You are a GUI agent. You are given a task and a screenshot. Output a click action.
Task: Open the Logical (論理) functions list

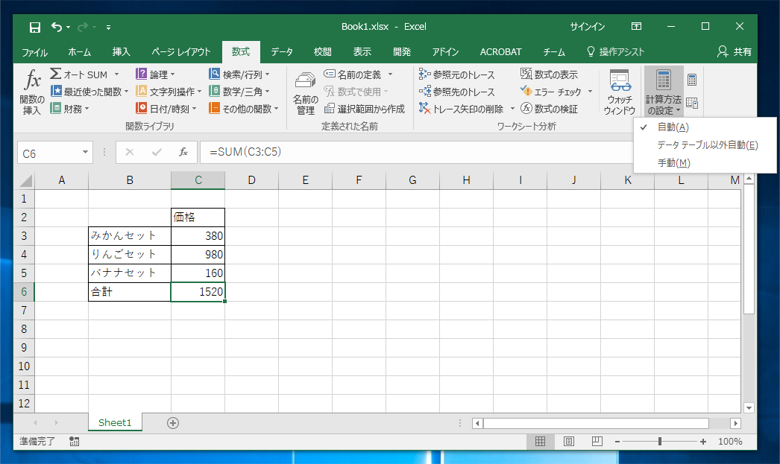[x=155, y=75]
